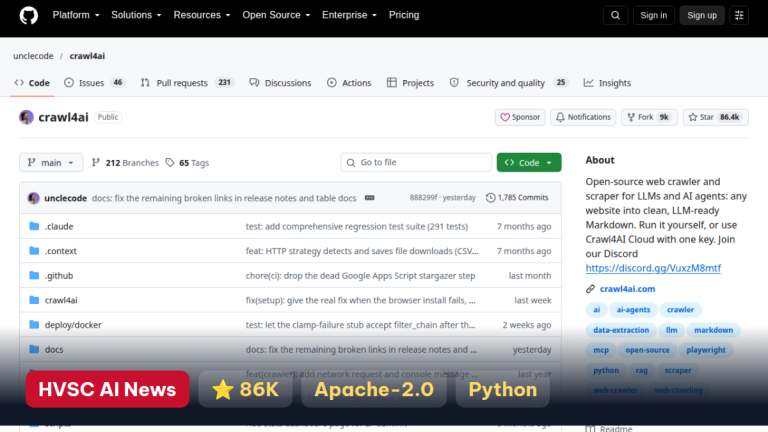Click the markdown topic tag
The height and width of the screenshot is (432, 768).
pyautogui.click(x=714, y=330)
